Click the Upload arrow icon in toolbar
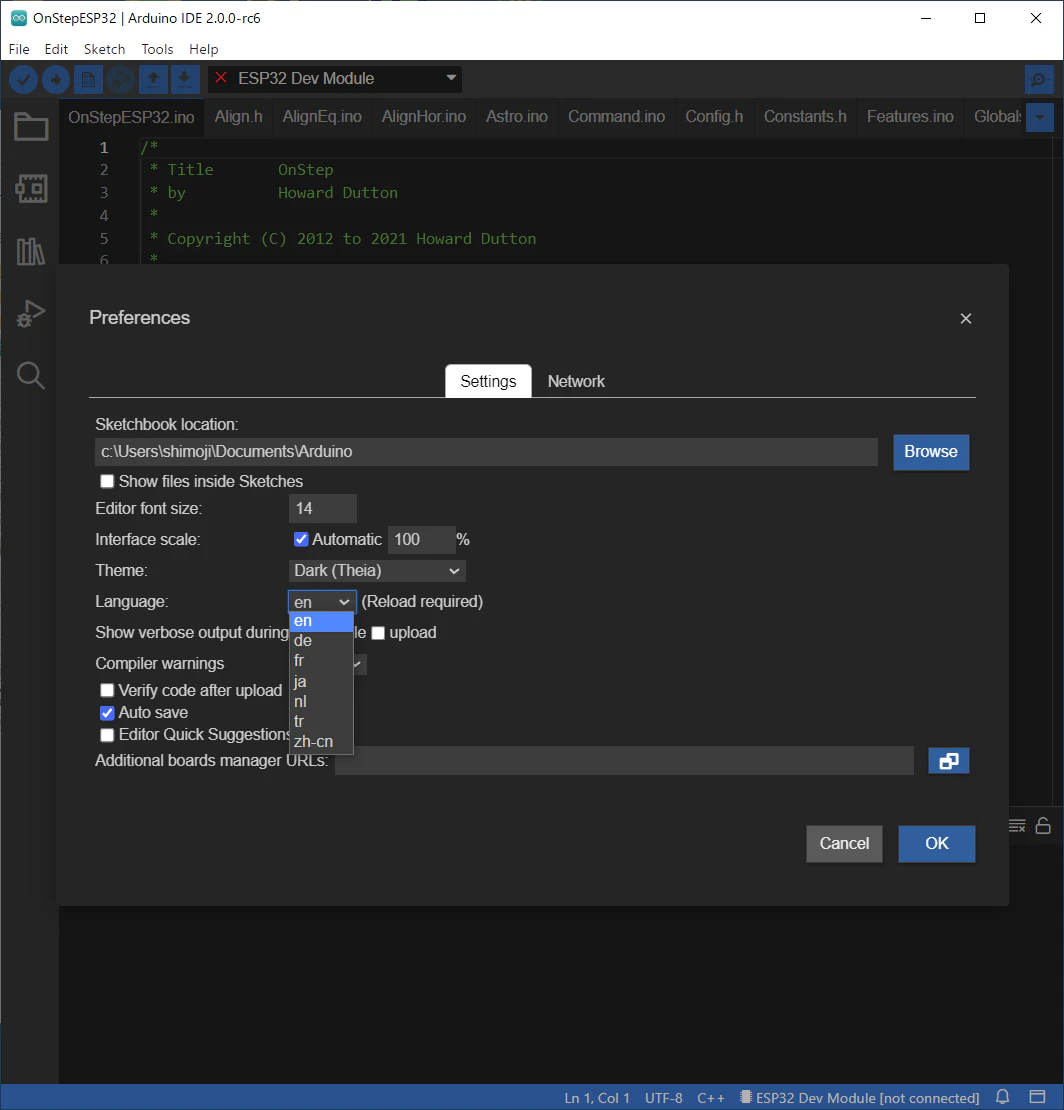This screenshot has width=1064, height=1110. pyautogui.click(x=56, y=79)
